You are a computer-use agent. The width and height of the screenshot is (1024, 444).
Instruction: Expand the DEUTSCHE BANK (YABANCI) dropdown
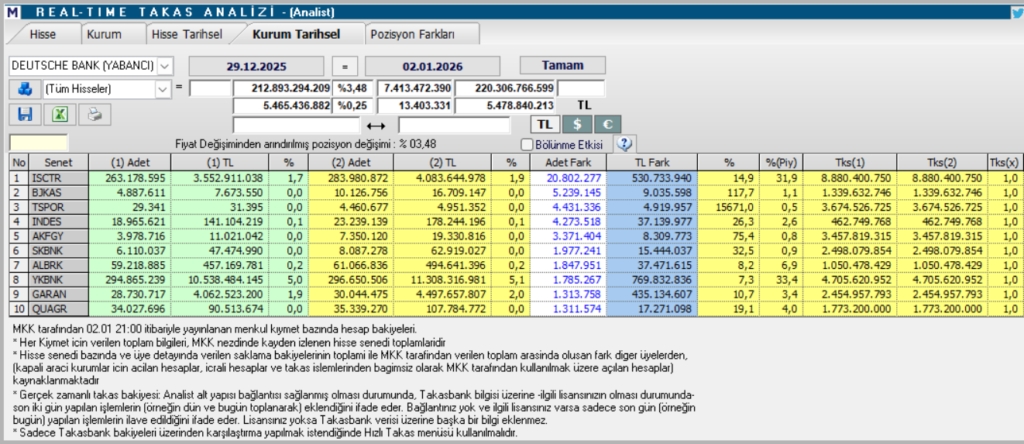164,65
